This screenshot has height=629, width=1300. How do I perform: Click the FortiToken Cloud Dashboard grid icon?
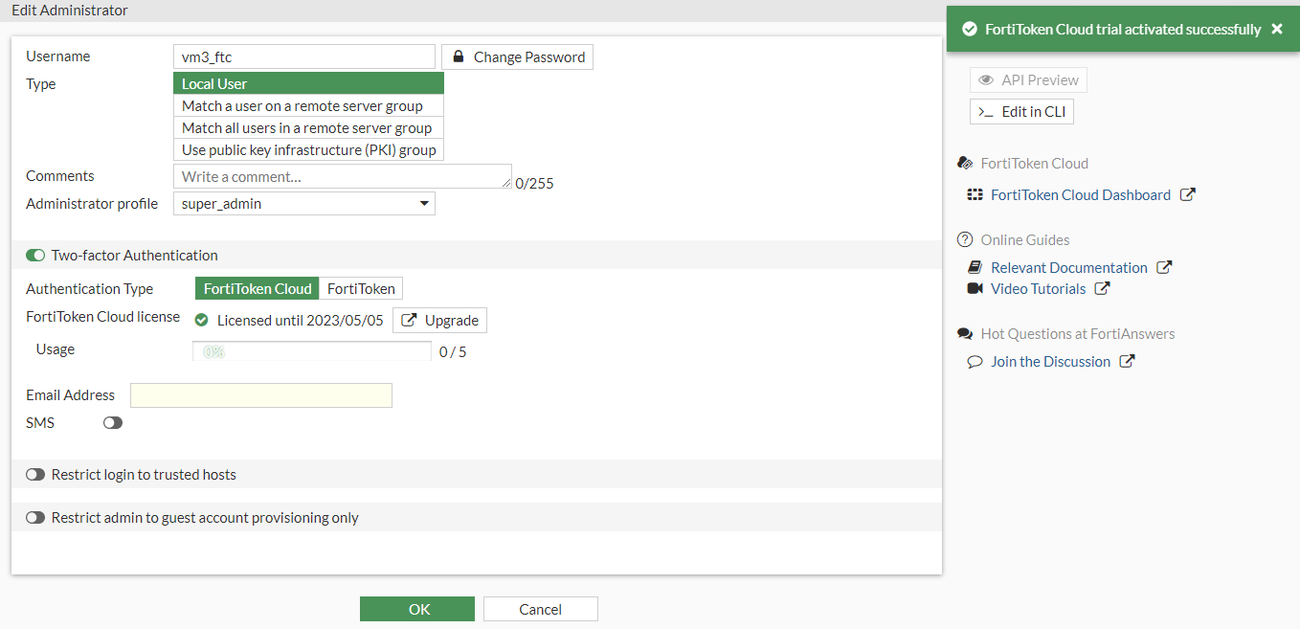(x=974, y=194)
